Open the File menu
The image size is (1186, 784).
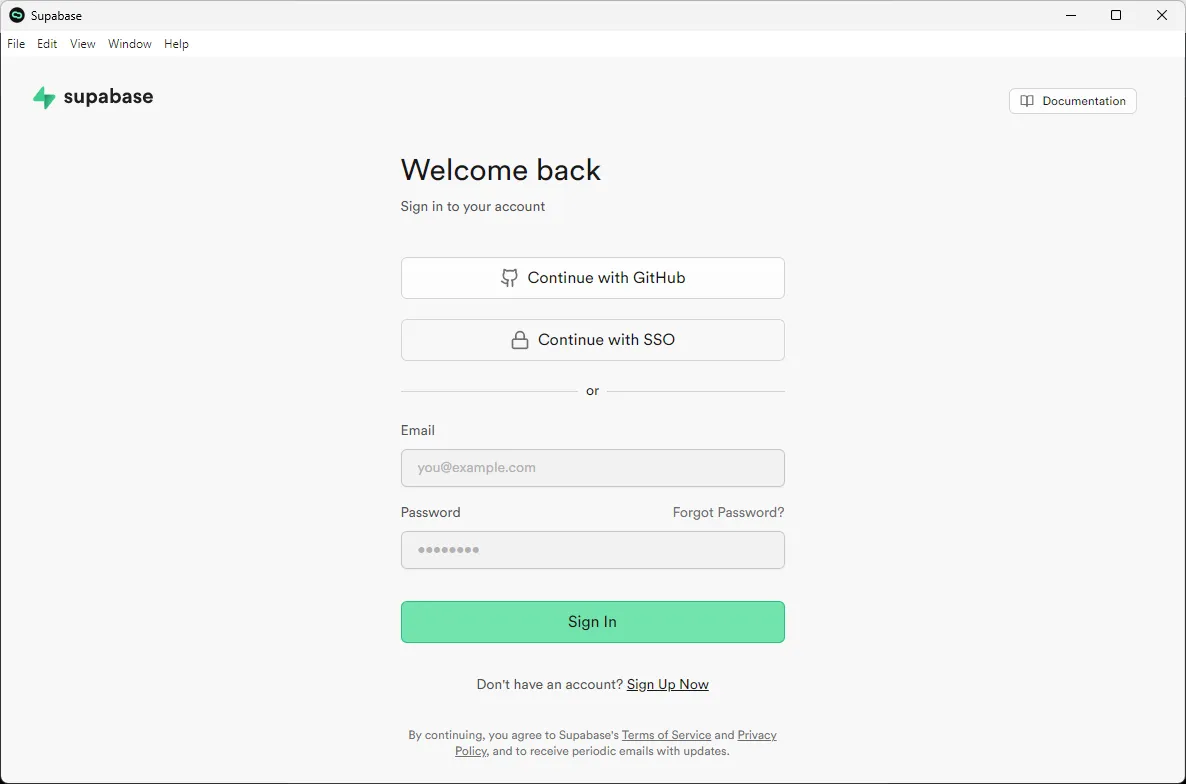pyautogui.click(x=16, y=44)
